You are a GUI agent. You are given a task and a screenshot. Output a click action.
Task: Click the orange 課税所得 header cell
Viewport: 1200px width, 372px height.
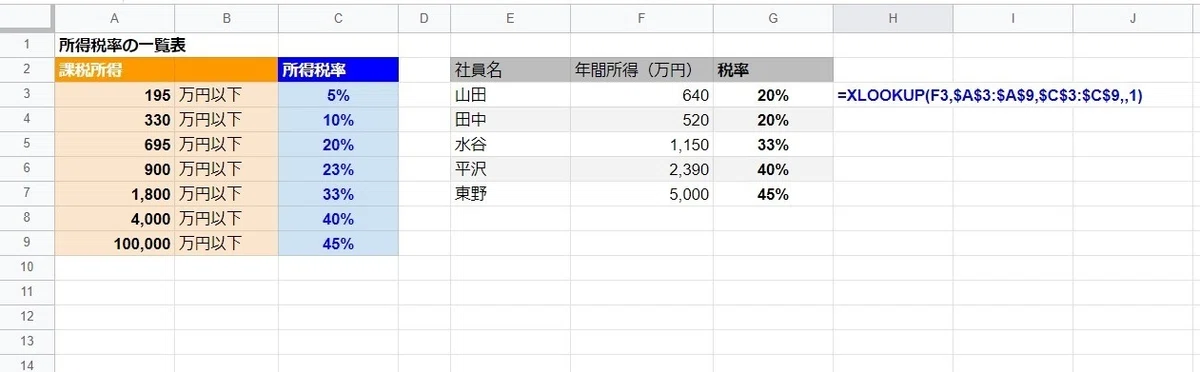tap(114, 70)
